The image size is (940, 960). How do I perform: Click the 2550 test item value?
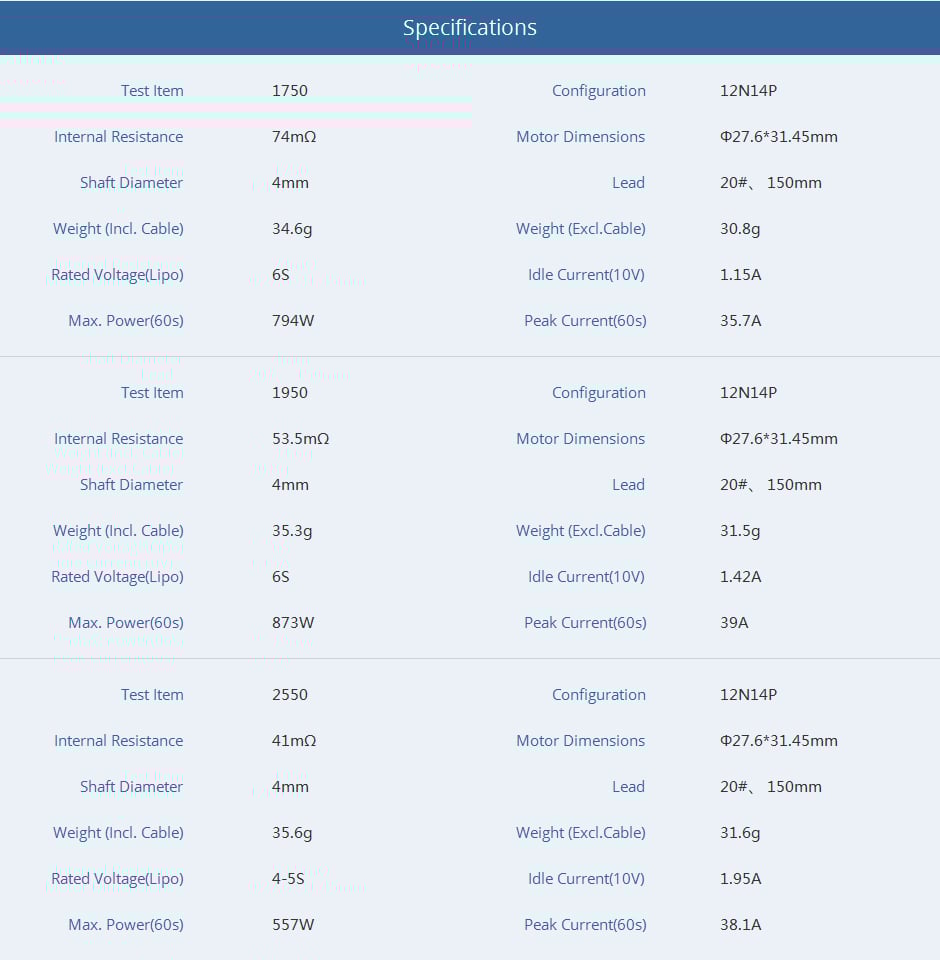point(290,695)
